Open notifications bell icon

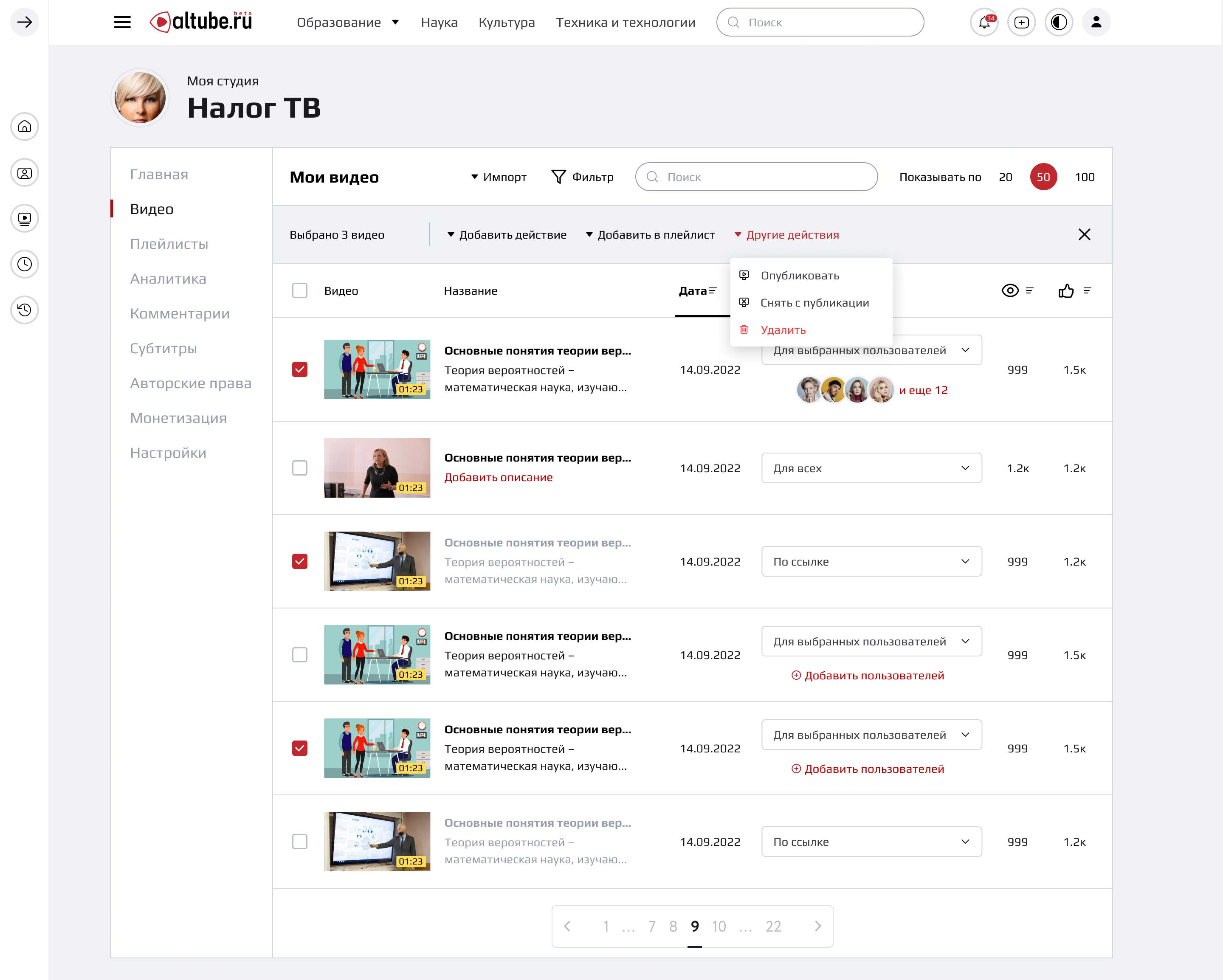coord(984,23)
